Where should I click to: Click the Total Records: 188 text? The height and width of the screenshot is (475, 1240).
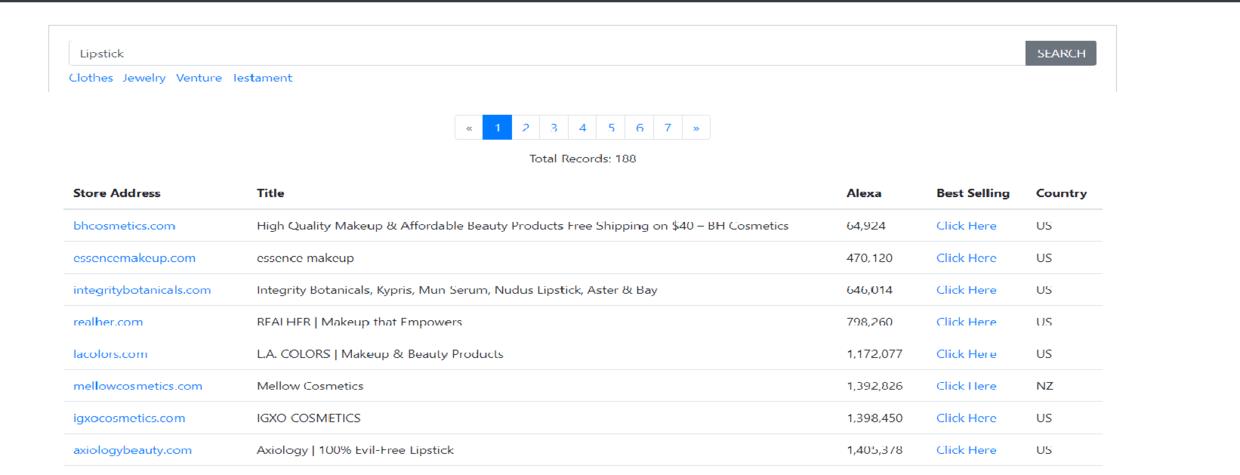[582, 158]
